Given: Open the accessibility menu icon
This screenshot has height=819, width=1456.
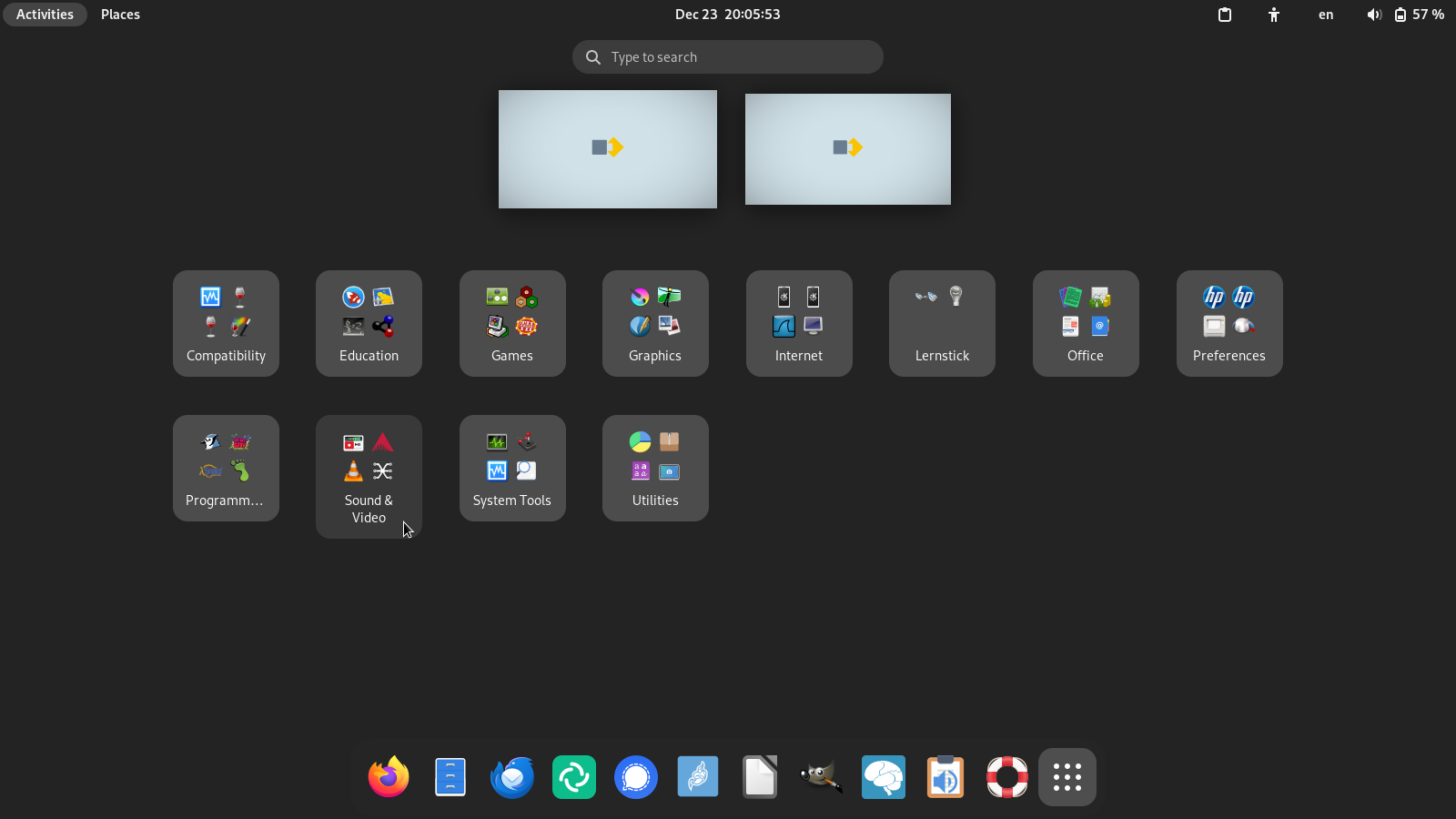Looking at the screenshot, I should 1274,15.
